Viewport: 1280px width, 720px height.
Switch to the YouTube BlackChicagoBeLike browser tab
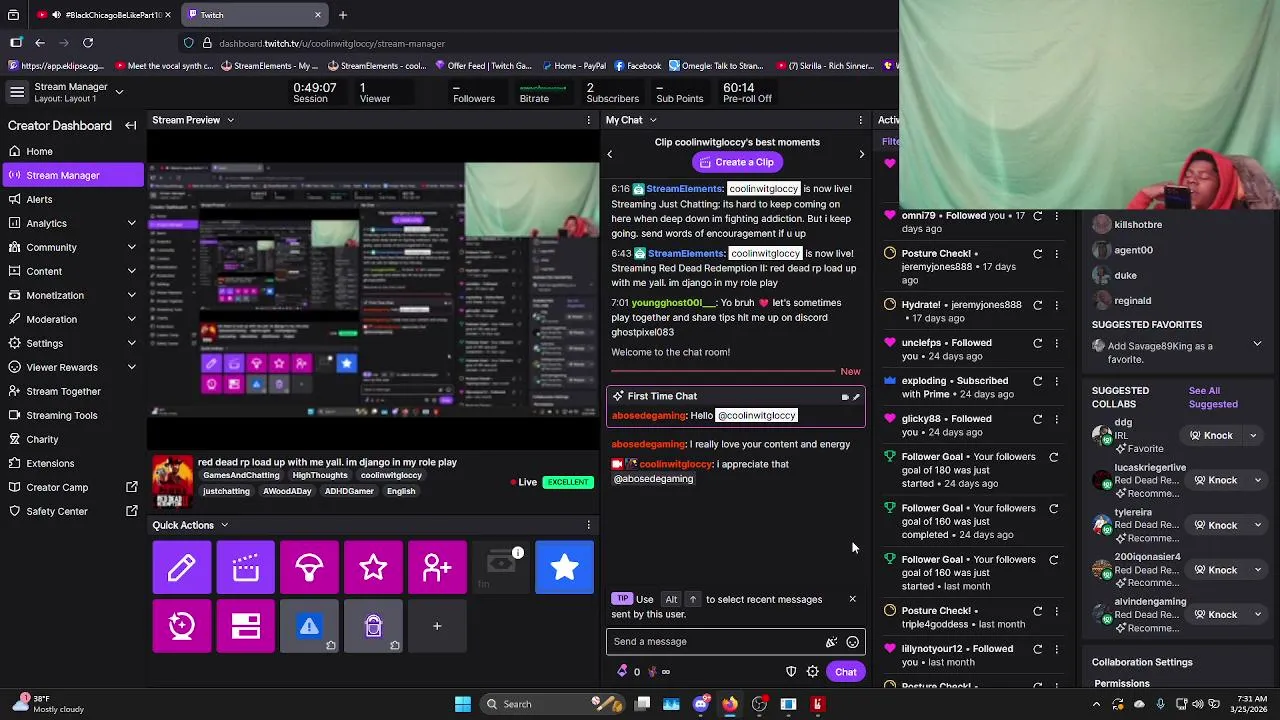(104, 15)
